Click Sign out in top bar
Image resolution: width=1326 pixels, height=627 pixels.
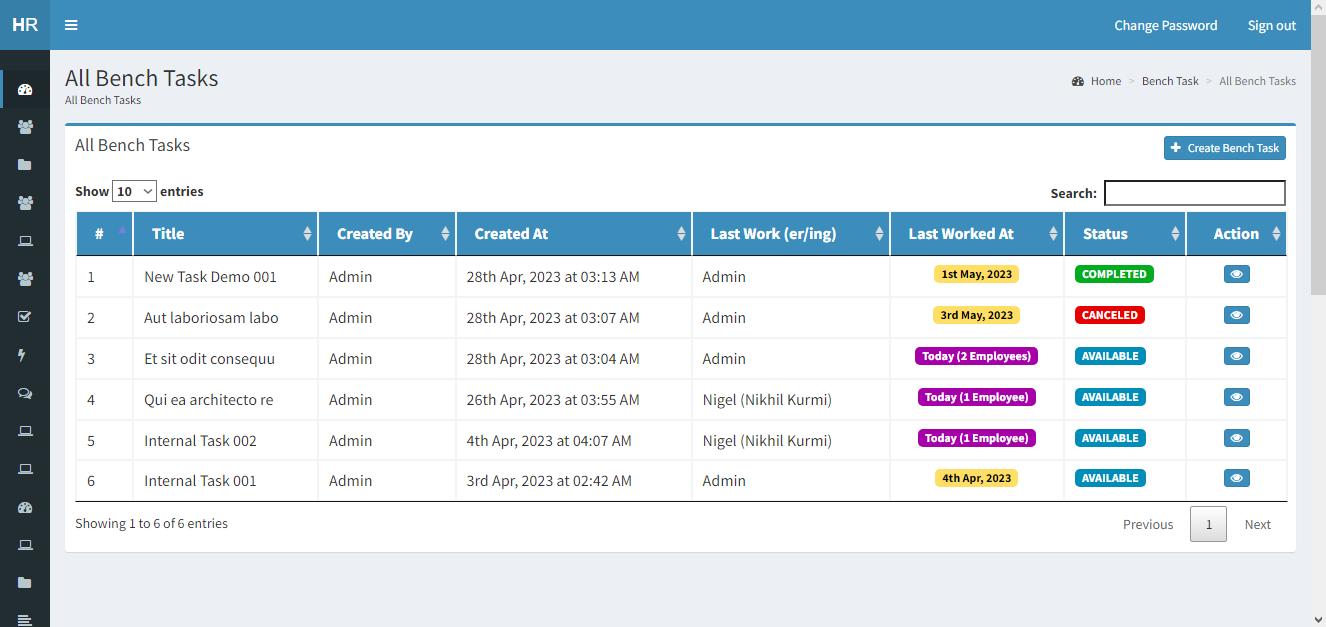pos(1271,25)
